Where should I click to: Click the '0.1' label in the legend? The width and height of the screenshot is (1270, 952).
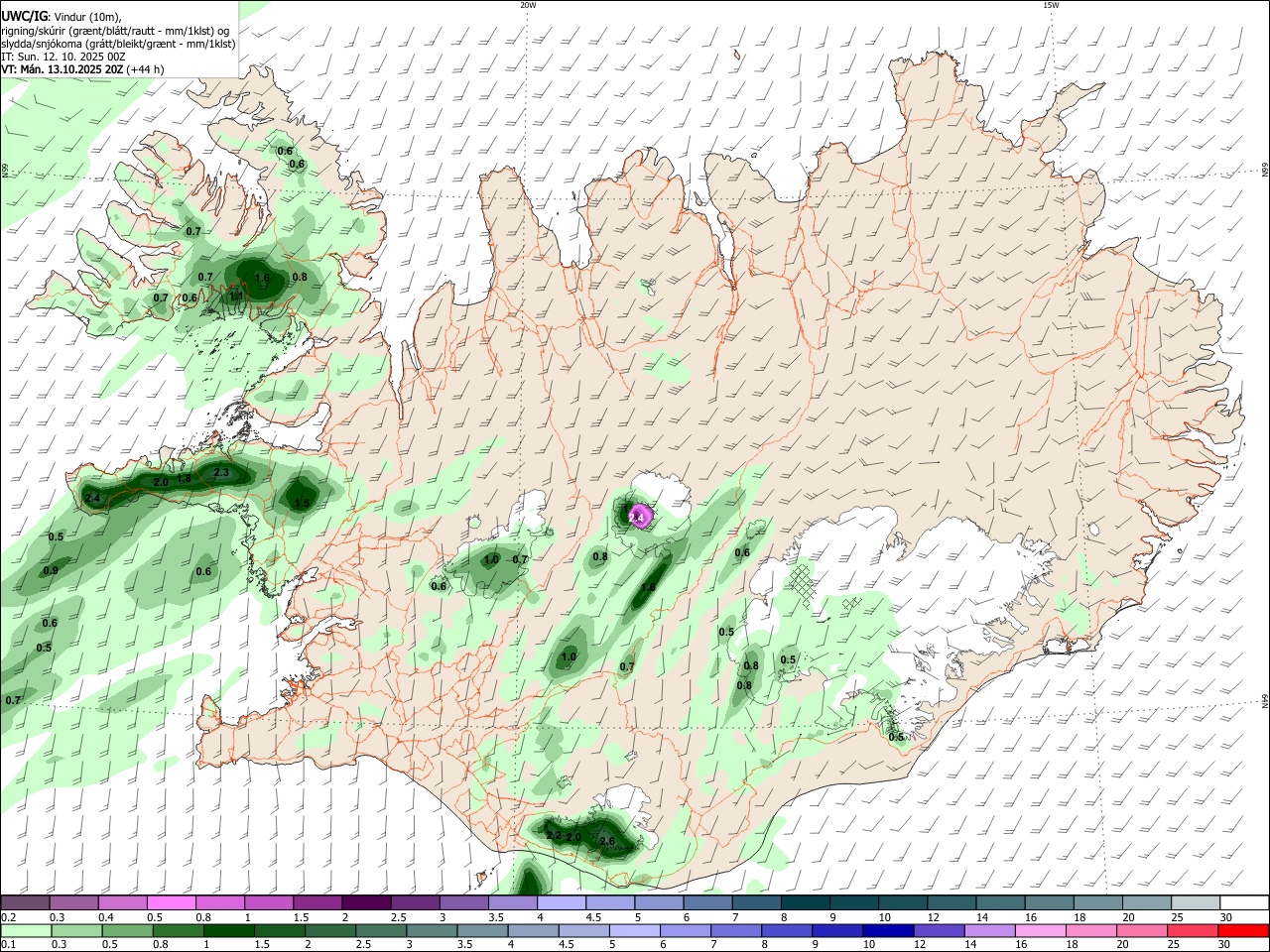[7, 945]
